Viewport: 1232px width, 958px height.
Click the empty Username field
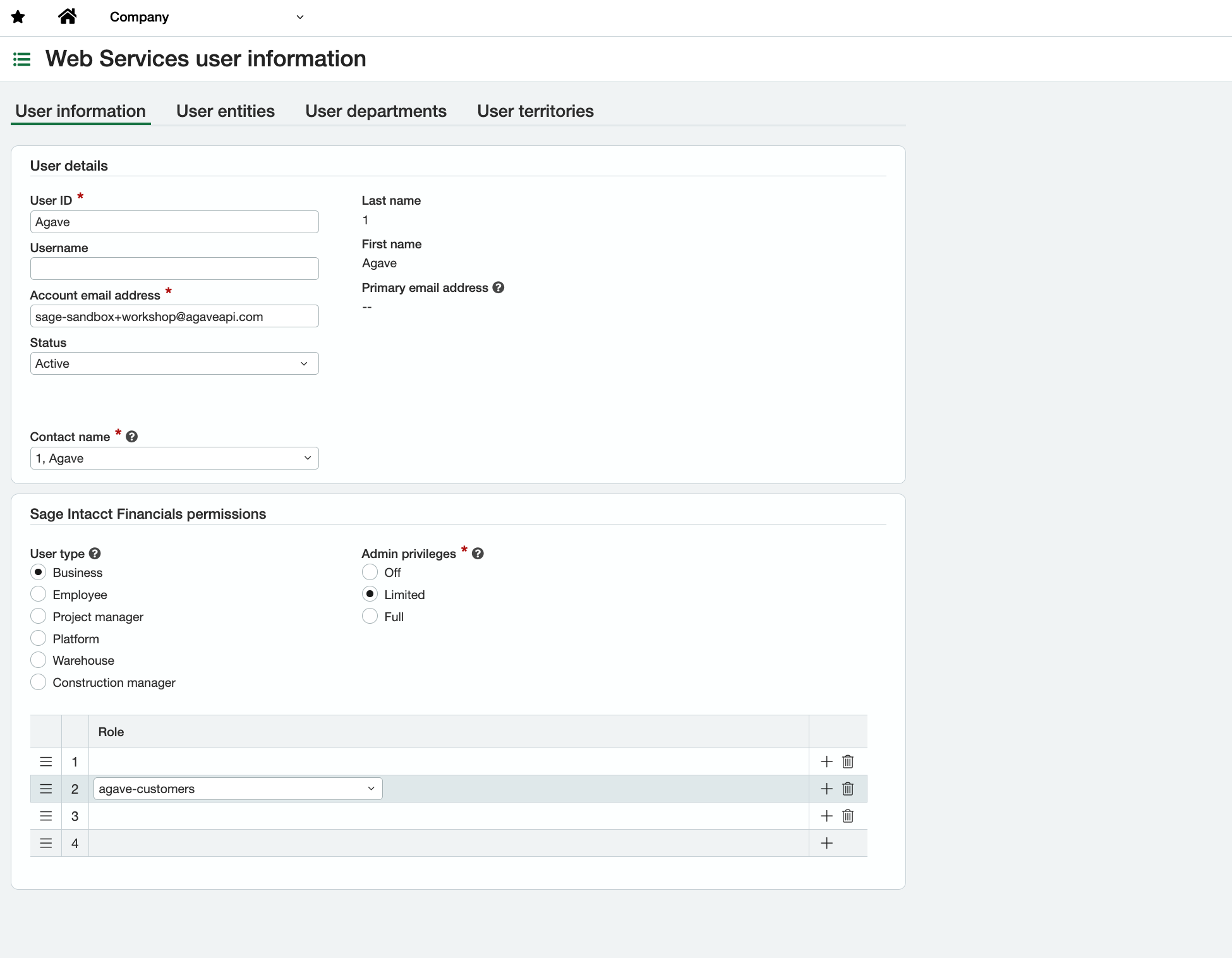(174, 269)
